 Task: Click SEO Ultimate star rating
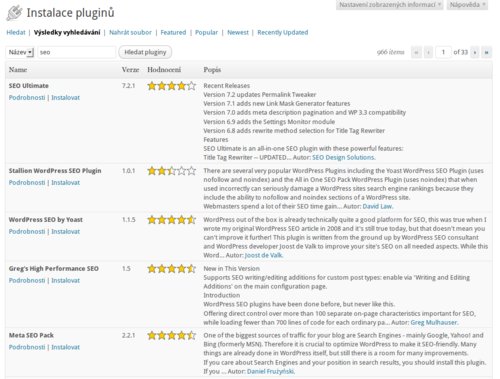171,86
